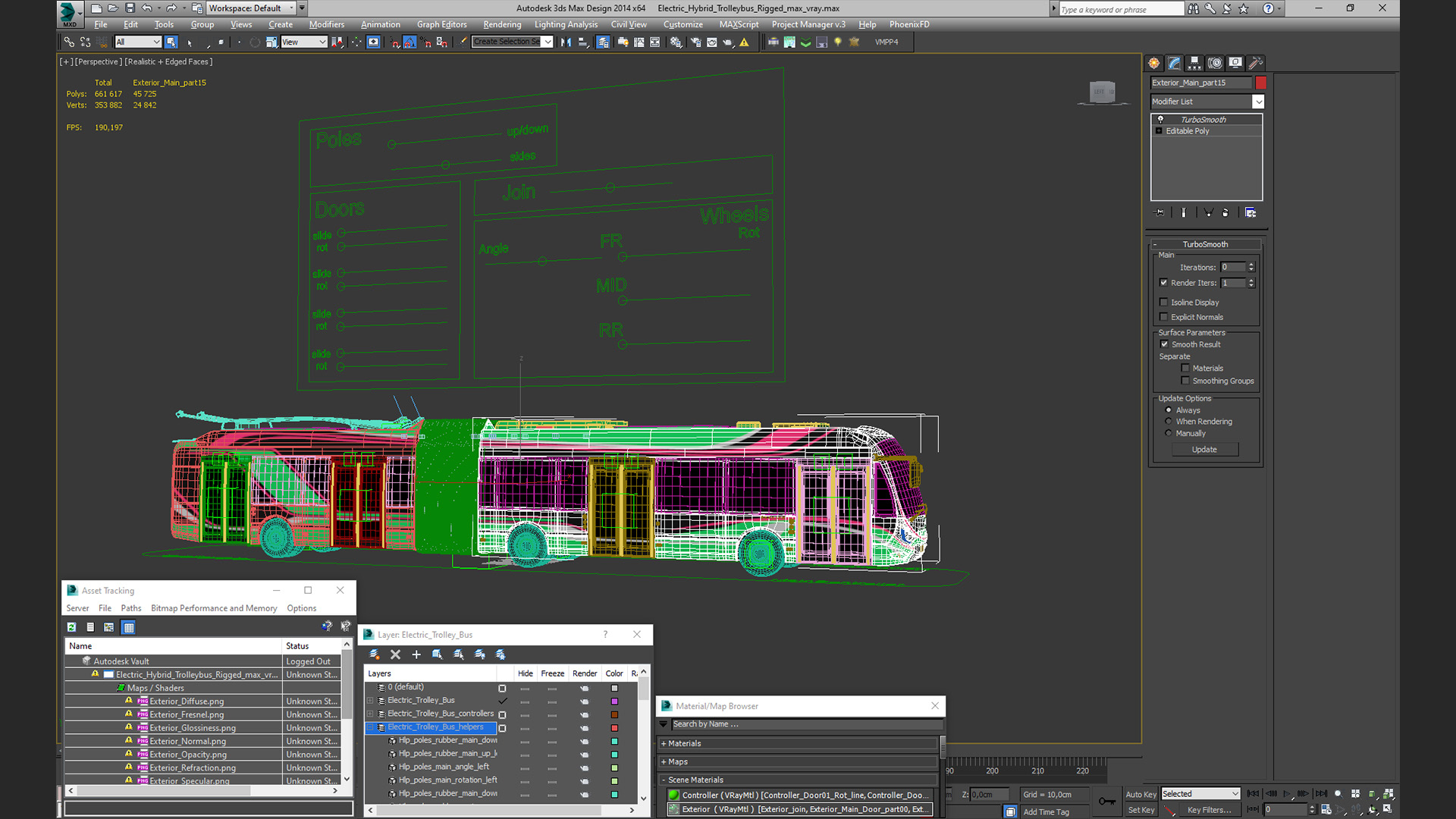Click the Pin Stack icon
Image resolution: width=1456 pixels, height=819 pixels.
tap(1159, 213)
